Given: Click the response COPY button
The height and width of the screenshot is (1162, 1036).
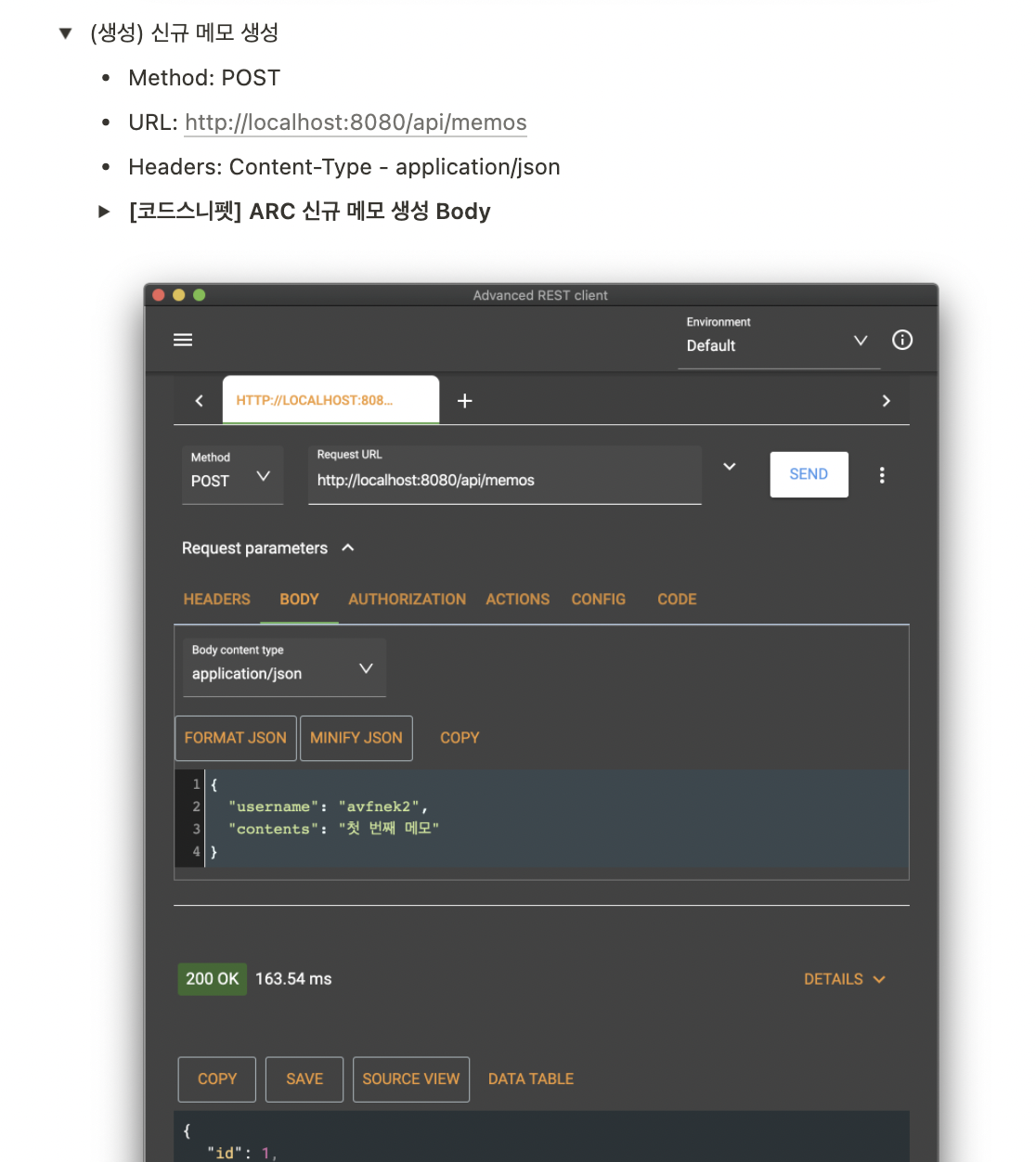Looking at the screenshot, I should (x=217, y=1079).
